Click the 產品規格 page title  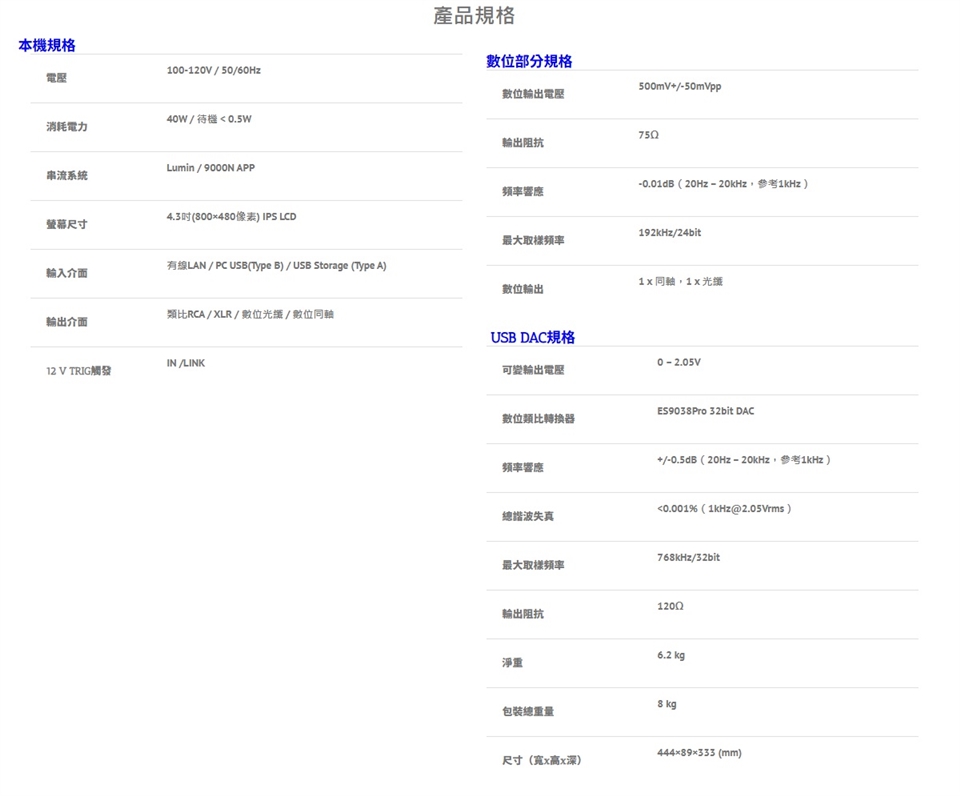point(474,16)
